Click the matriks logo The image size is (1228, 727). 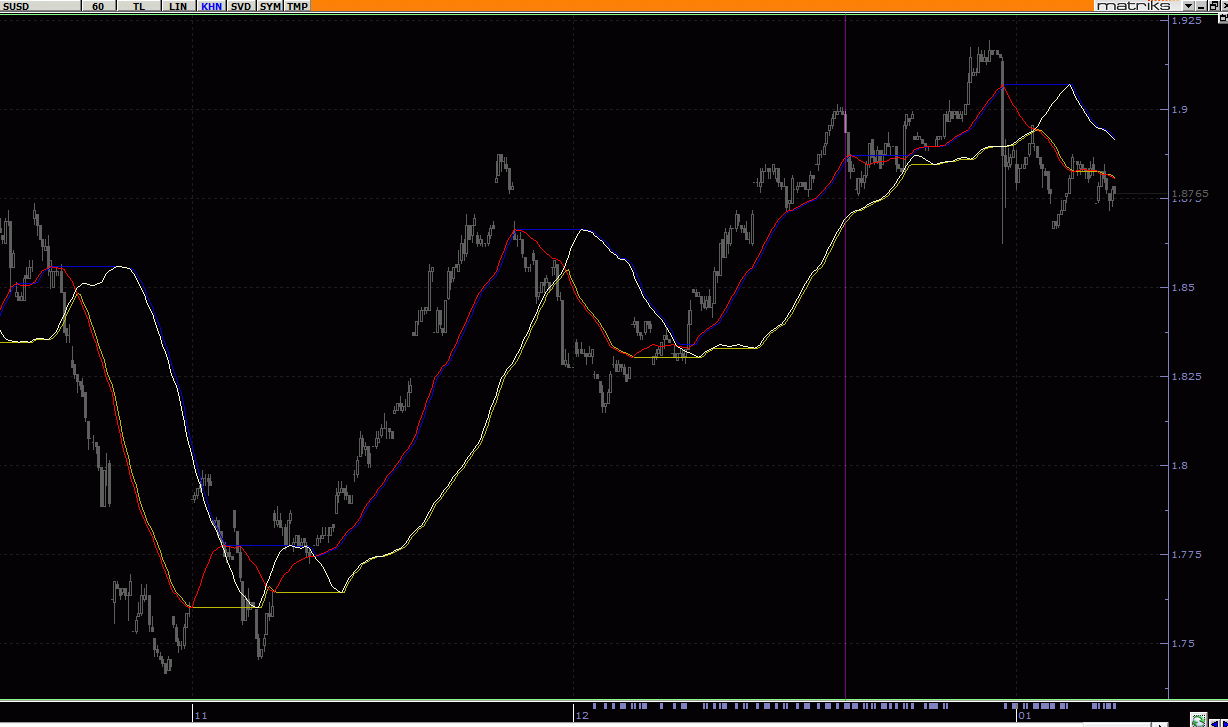click(x=1130, y=6)
